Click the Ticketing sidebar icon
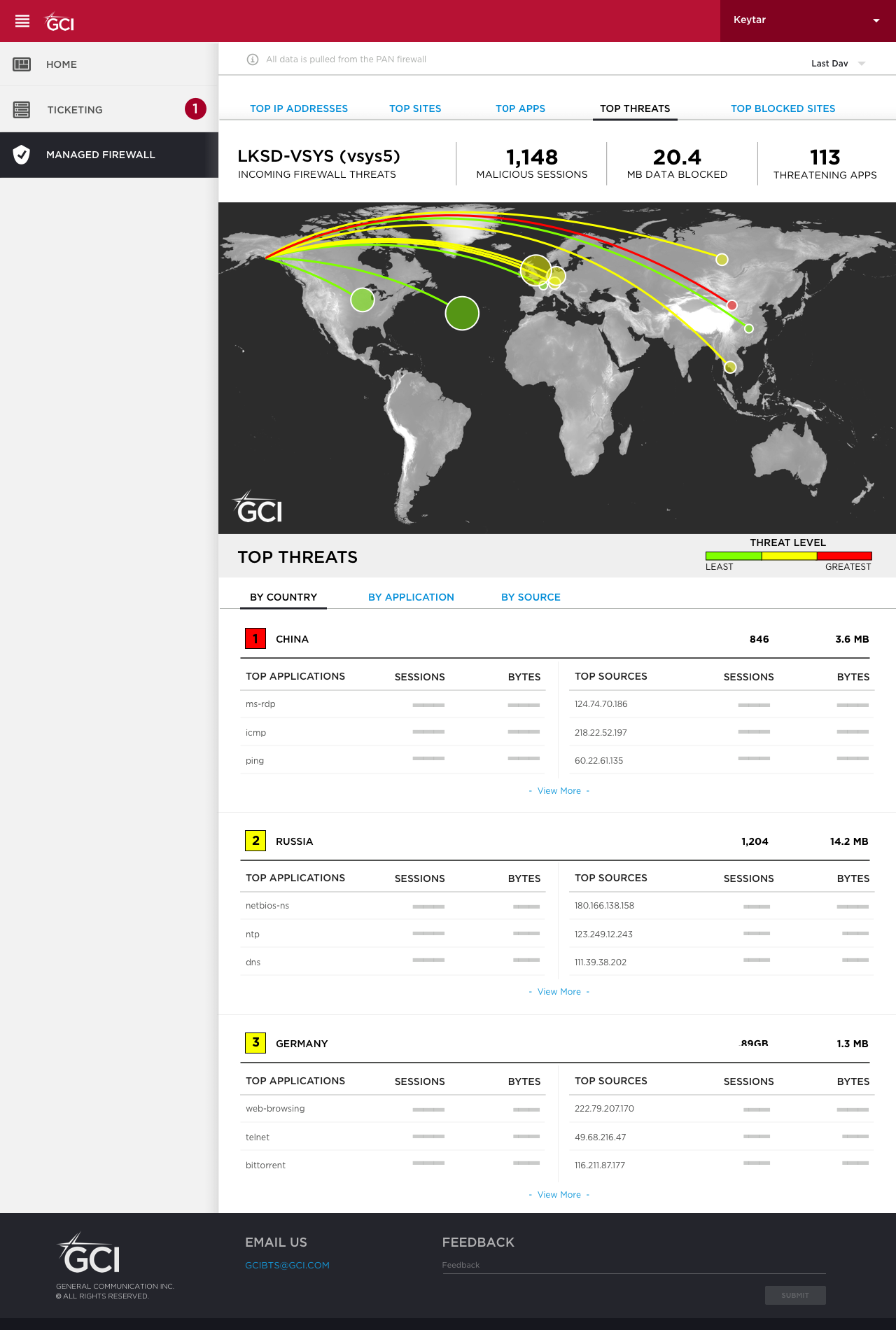Screen dimensions: 896x1330 coord(22,109)
